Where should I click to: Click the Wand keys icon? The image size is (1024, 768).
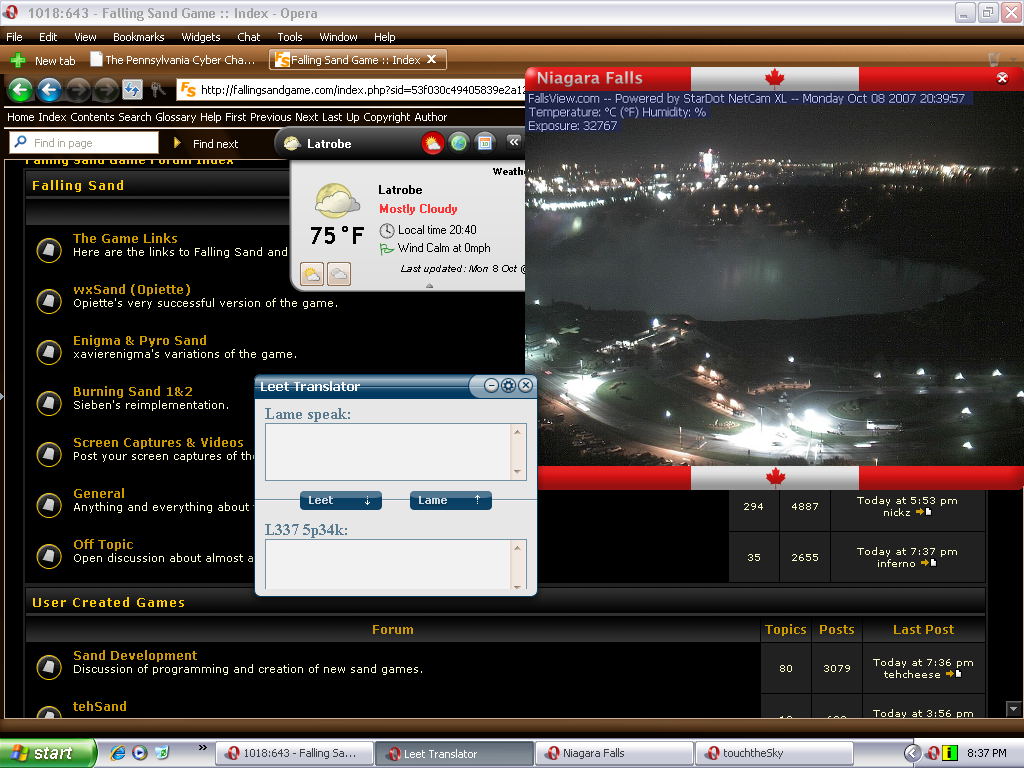157,89
